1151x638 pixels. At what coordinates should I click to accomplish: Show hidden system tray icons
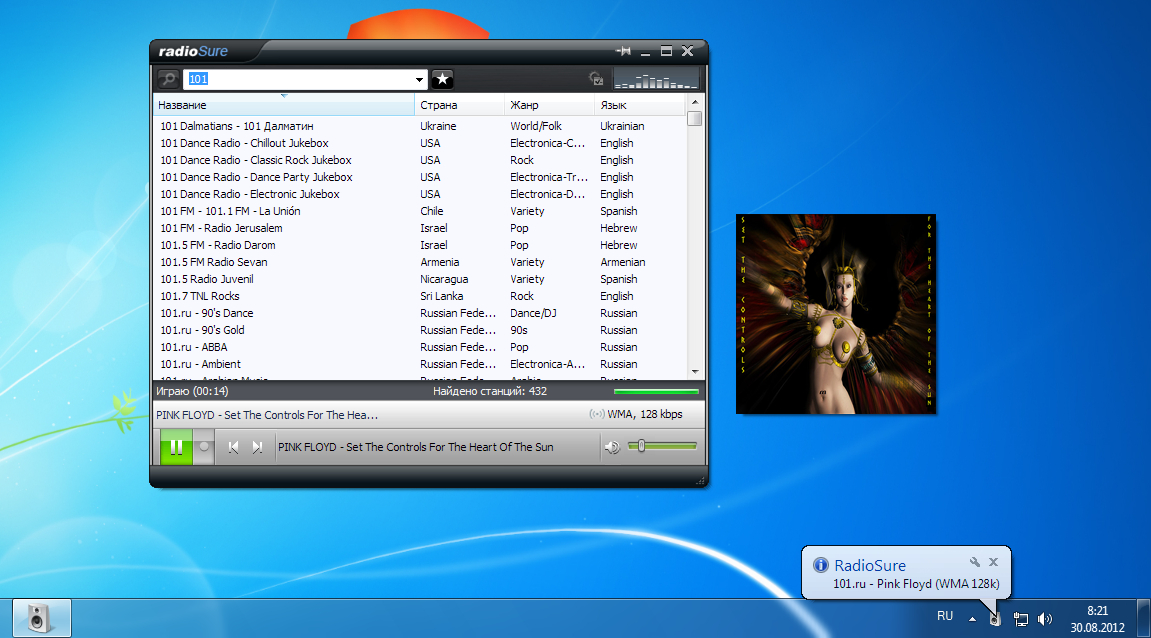pos(972,619)
